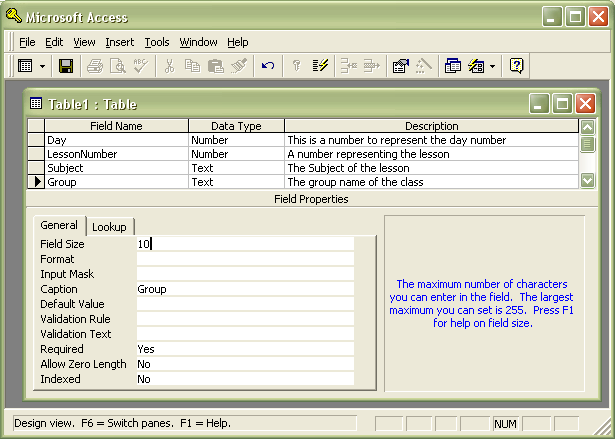Image resolution: width=615 pixels, height=439 pixels.
Task: Click the Data Type cell of Day row
Action: pos(237,140)
